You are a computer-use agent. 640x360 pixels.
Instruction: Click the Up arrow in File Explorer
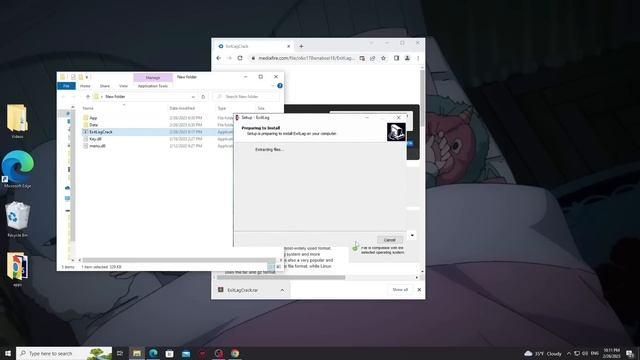tap(87, 97)
